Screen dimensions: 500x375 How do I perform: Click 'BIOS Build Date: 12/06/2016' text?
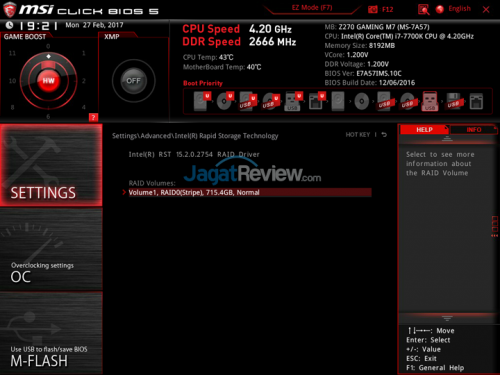(x=370, y=83)
